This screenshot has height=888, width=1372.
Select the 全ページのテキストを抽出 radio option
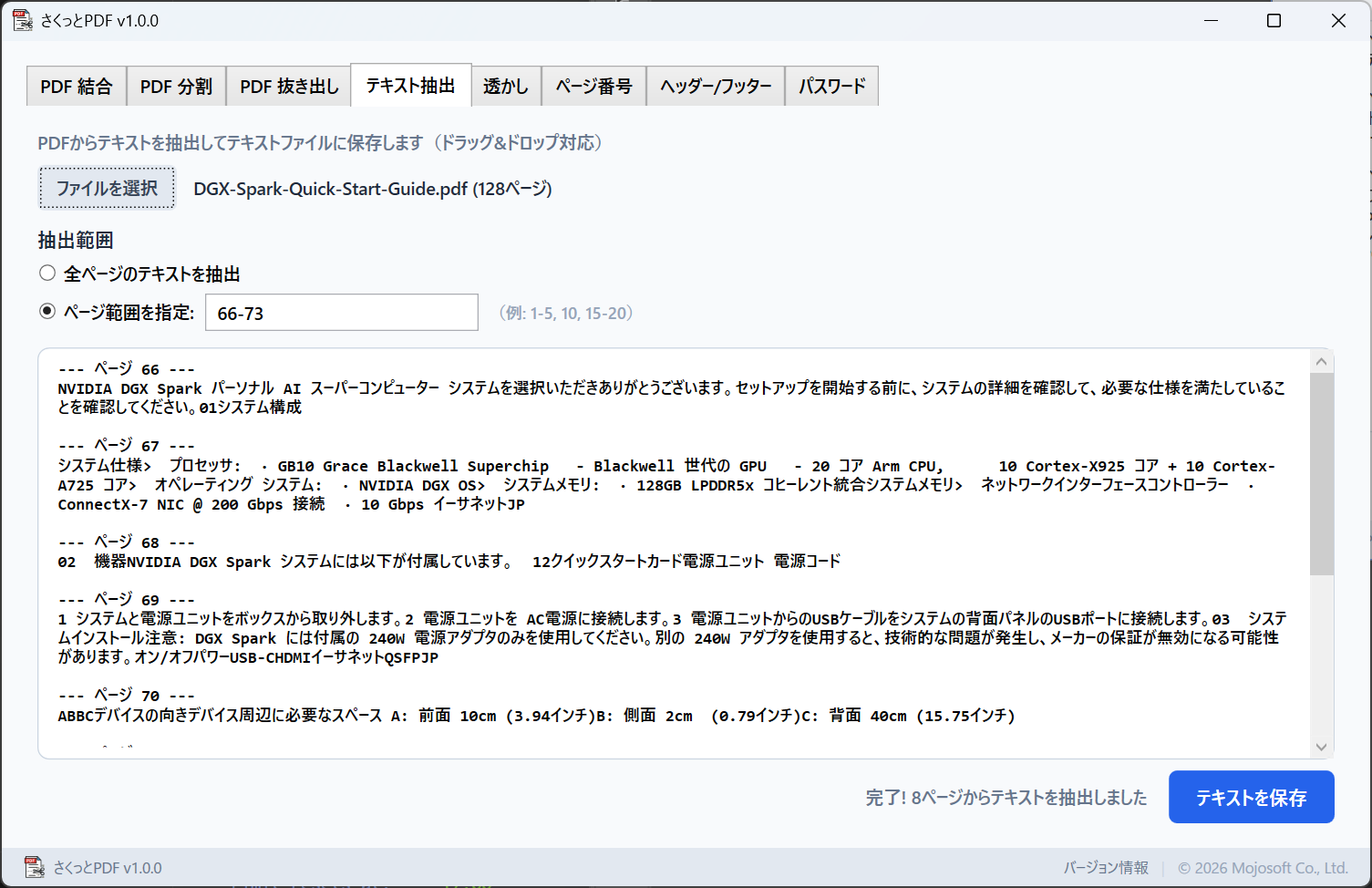click(x=46, y=272)
